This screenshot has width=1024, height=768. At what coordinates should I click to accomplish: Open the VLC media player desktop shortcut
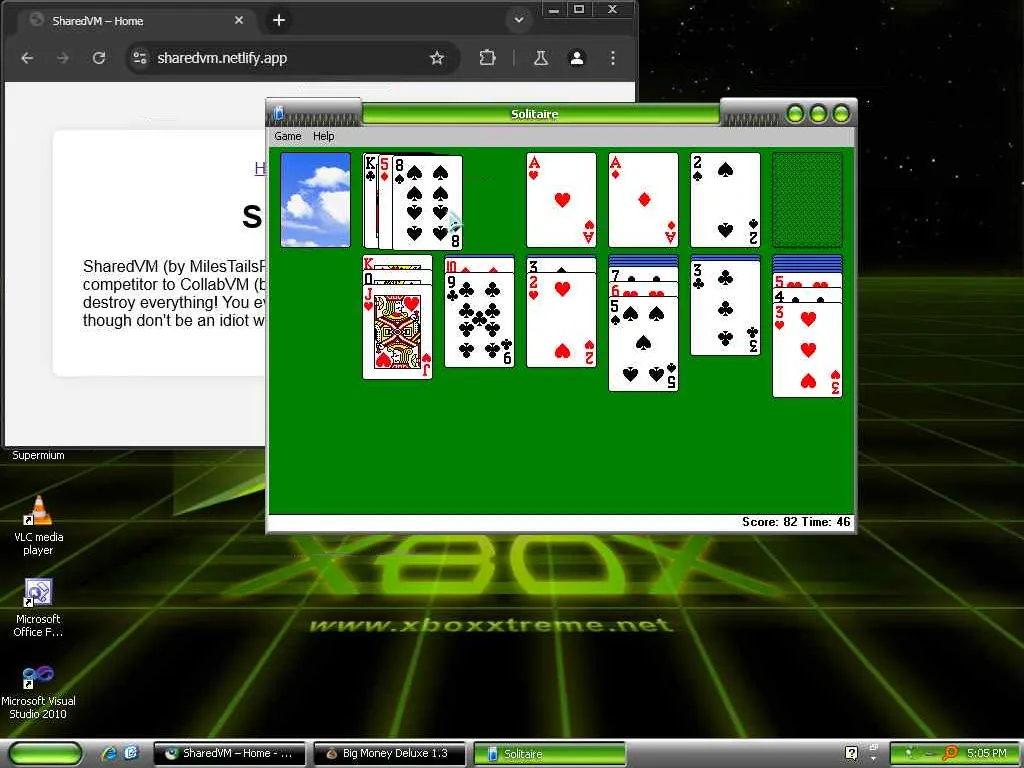(38, 526)
